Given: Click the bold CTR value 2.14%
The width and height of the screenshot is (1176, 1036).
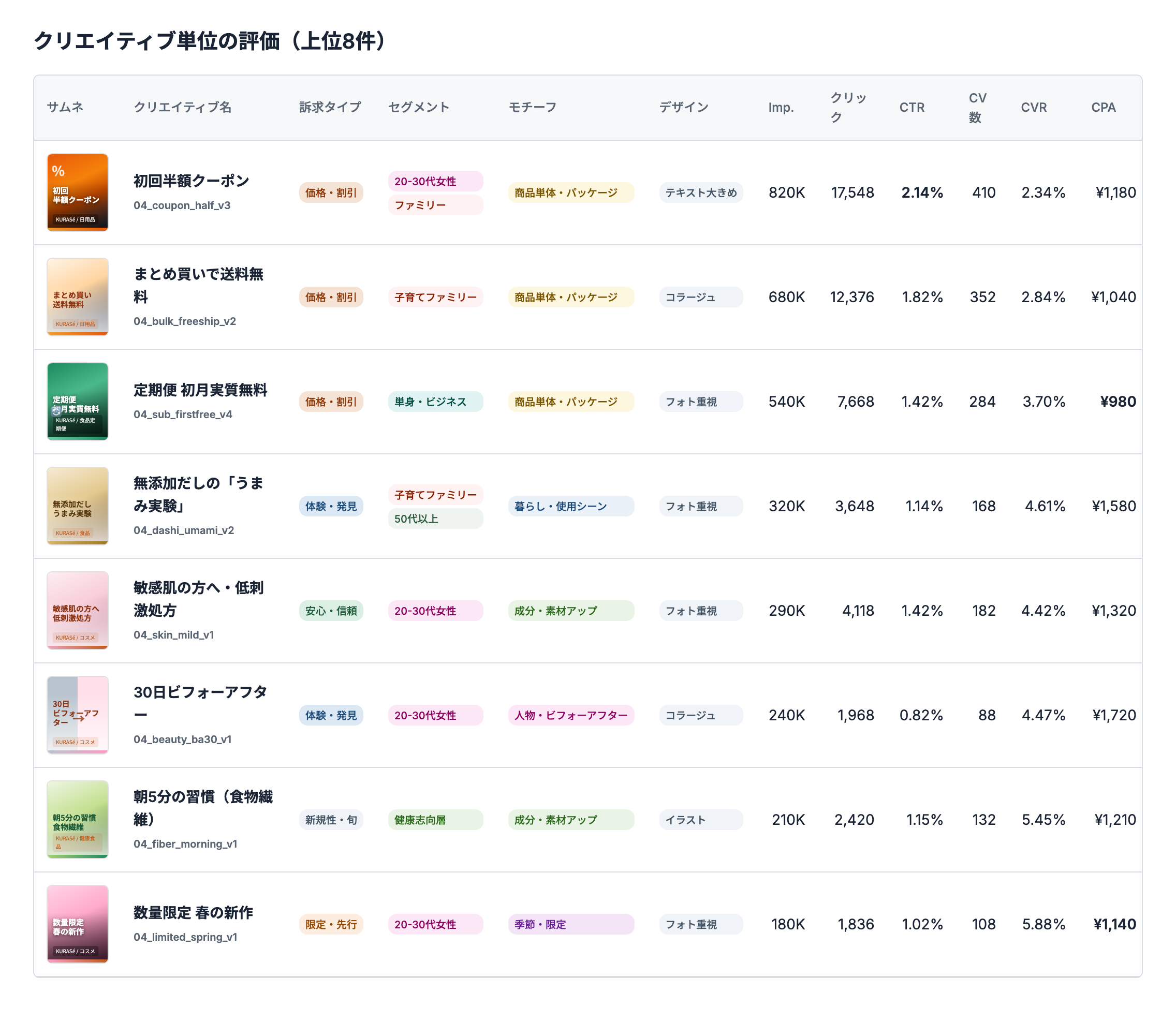Looking at the screenshot, I should click(x=922, y=193).
